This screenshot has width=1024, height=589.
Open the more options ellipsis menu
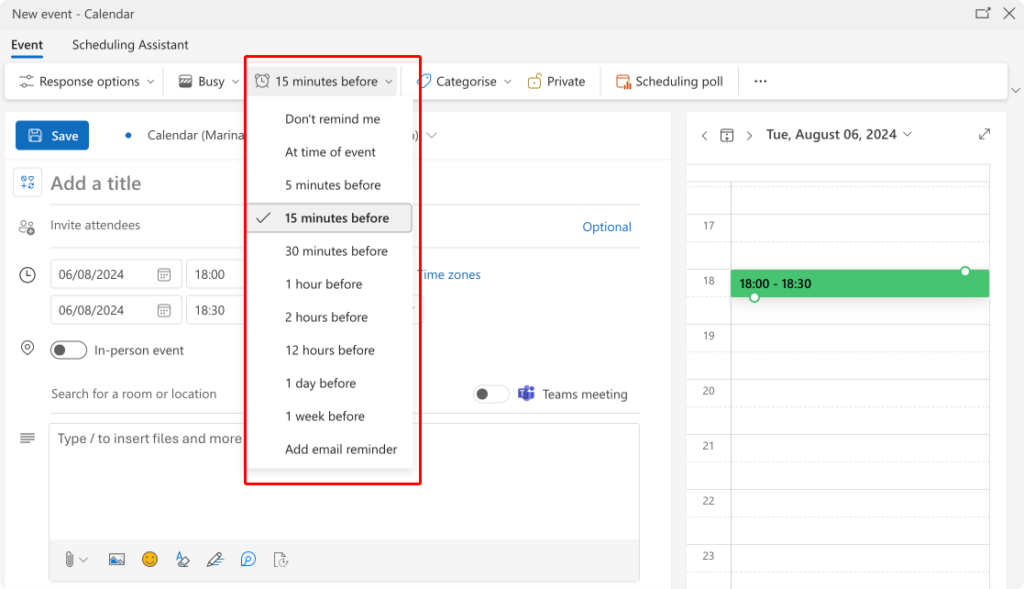point(760,82)
